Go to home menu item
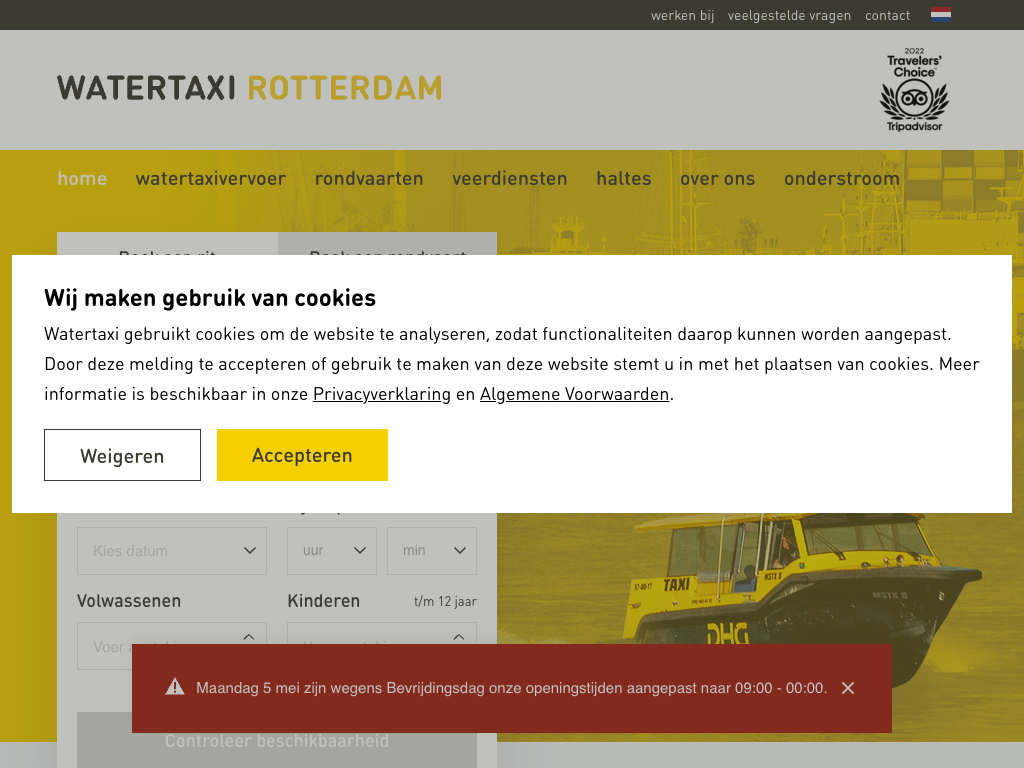Image resolution: width=1024 pixels, height=768 pixels. [82, 178]
